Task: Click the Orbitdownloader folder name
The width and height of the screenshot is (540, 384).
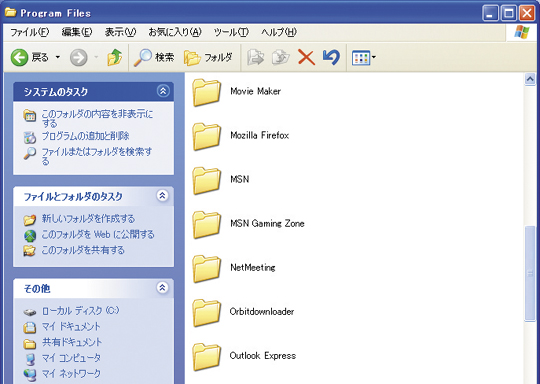Action: [262, 312]
